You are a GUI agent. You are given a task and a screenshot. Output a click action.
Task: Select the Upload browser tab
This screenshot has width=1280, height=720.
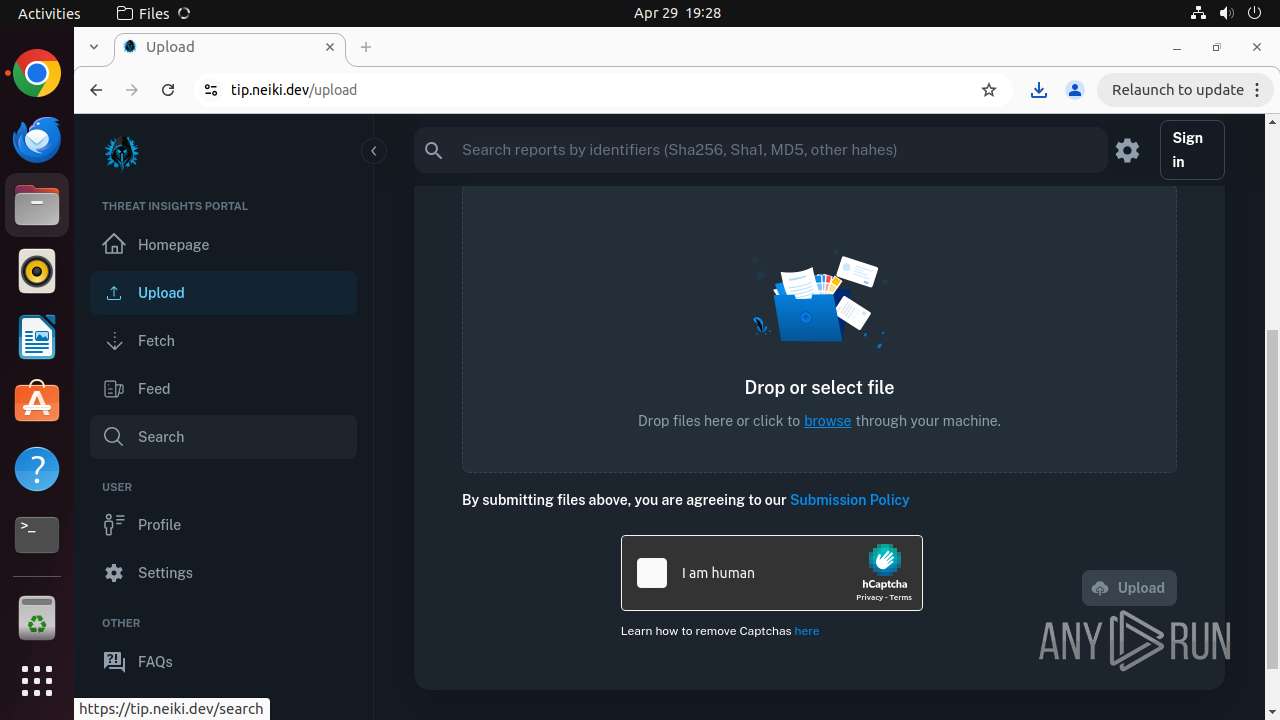[x=230, y=47]
